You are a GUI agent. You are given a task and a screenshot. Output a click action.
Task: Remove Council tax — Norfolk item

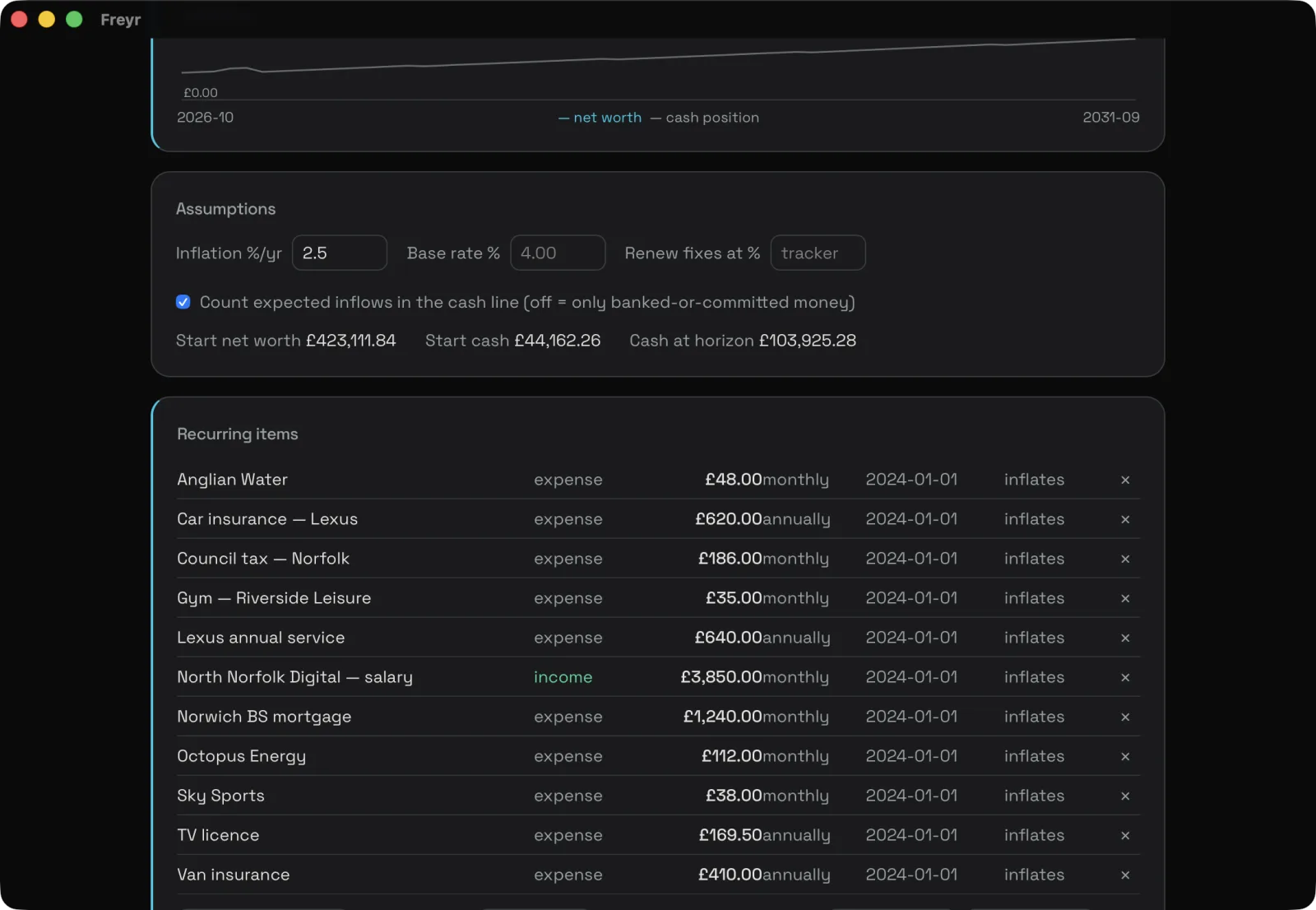[1125, 559]
